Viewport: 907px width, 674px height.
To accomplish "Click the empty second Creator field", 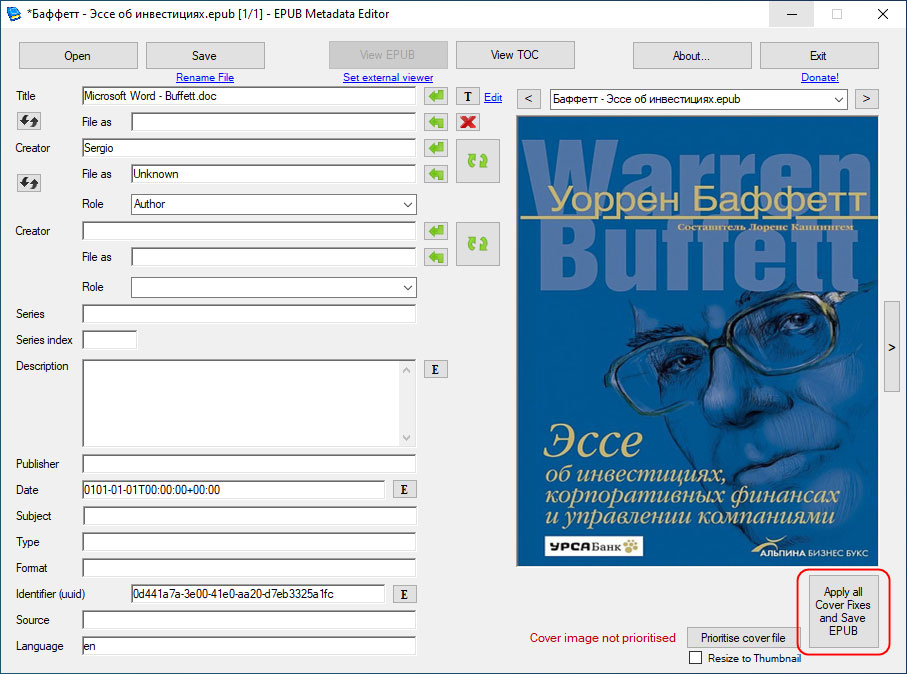I will pyautogui.click(x=249, y=231).
